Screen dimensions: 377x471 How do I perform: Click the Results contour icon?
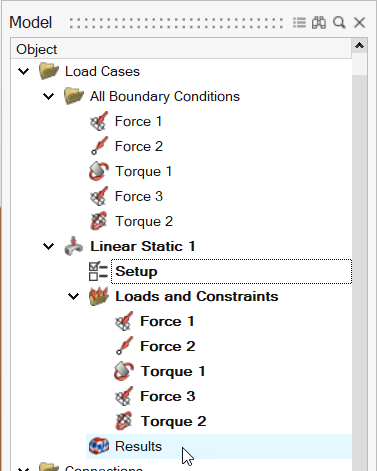99,446
